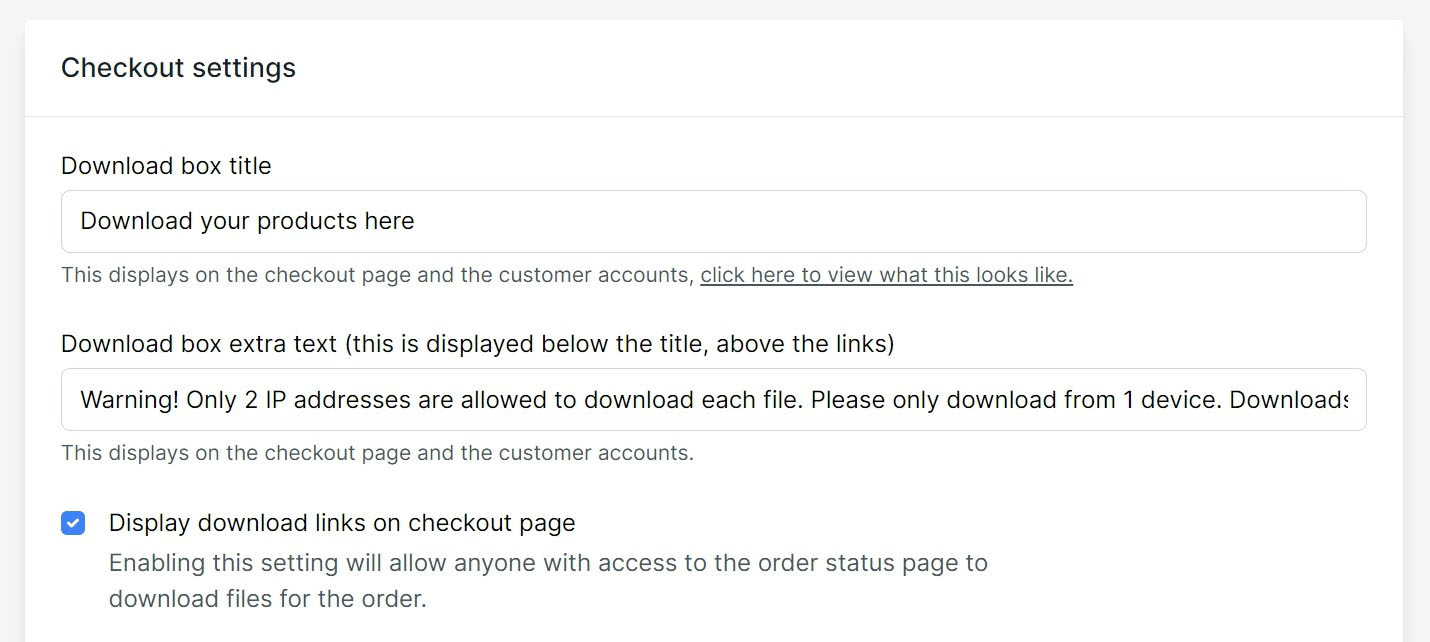Image resolution: width=1430 pixels, height=642 pixels.
Task: Uncheck Display download links on checkout page checkbox
Action: tap(73, 523)
